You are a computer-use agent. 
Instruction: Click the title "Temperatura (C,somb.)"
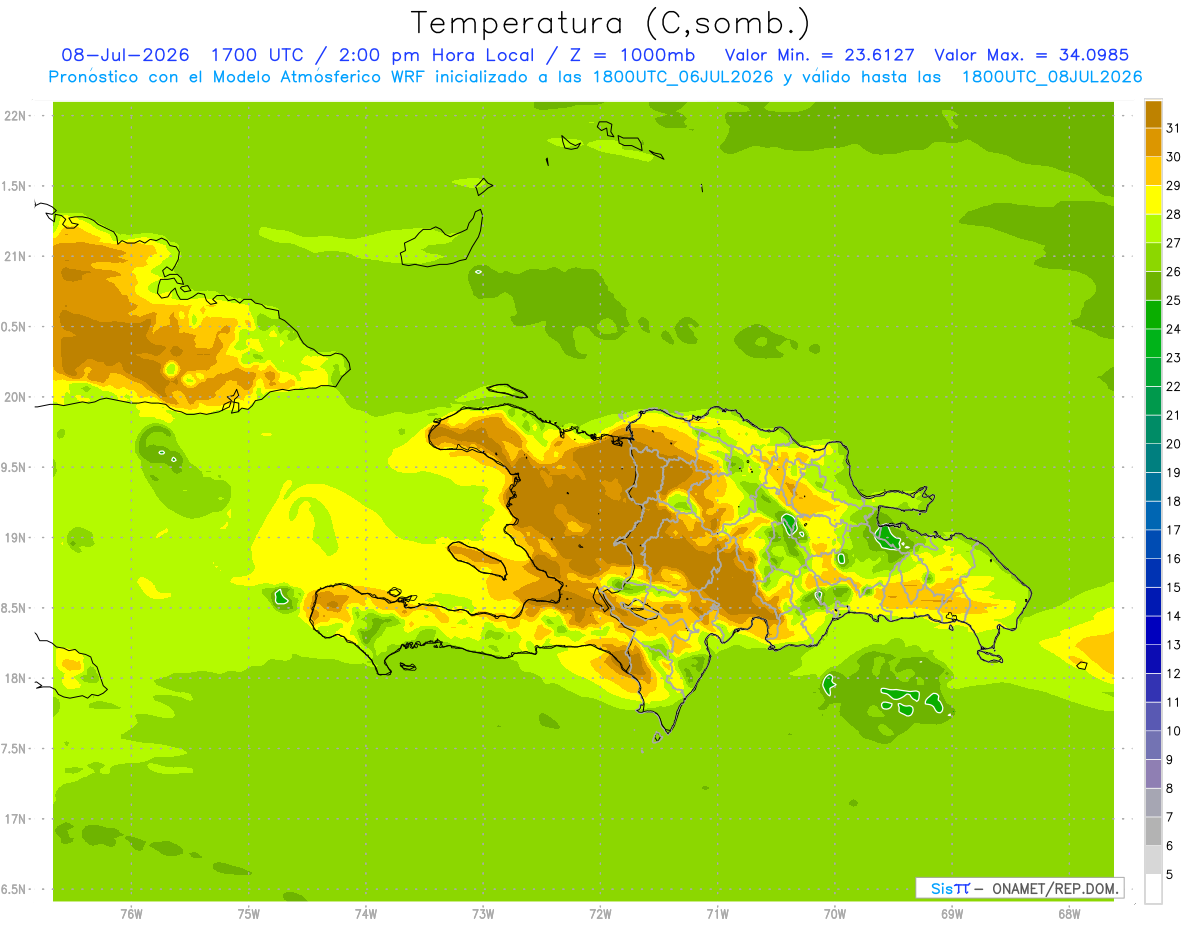[610, 24]
